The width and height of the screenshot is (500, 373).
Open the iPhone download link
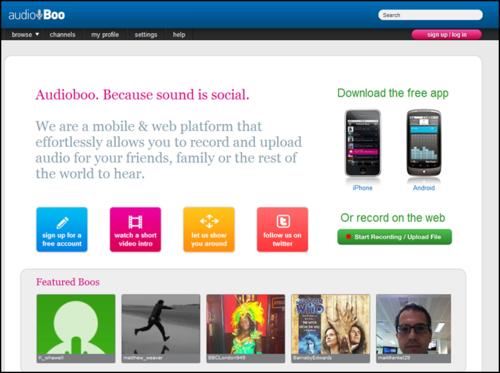(362, 188)
